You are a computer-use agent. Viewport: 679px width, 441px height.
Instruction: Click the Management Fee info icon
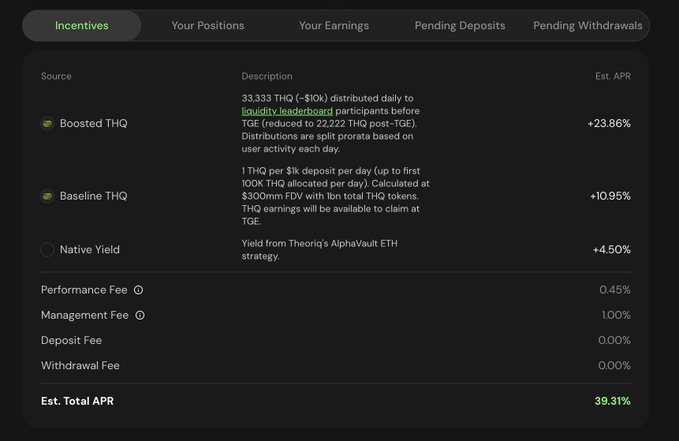pyautogui.click(x=139, y=315)
